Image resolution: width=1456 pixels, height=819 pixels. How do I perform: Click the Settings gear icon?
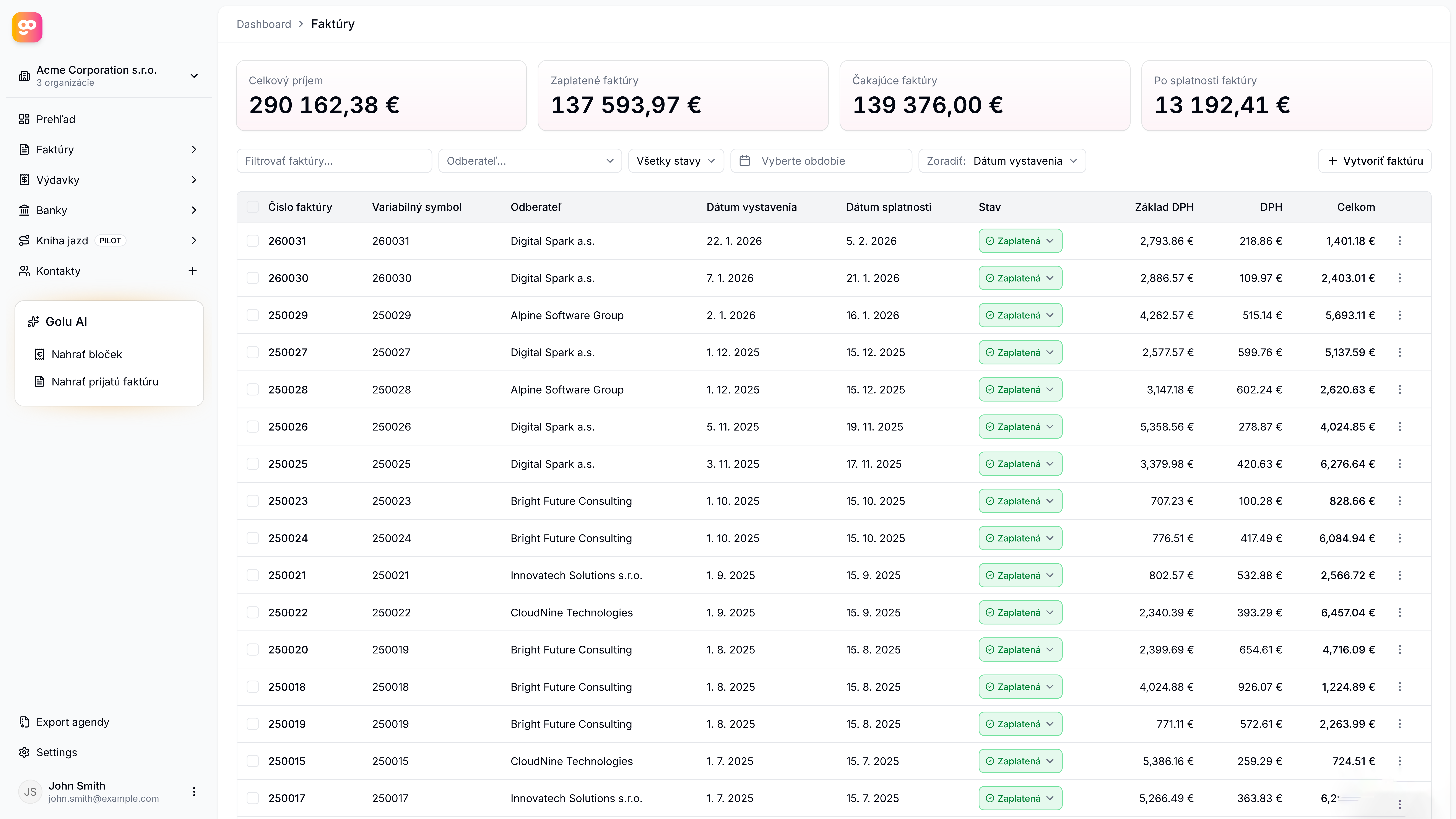tap(24, 752)
